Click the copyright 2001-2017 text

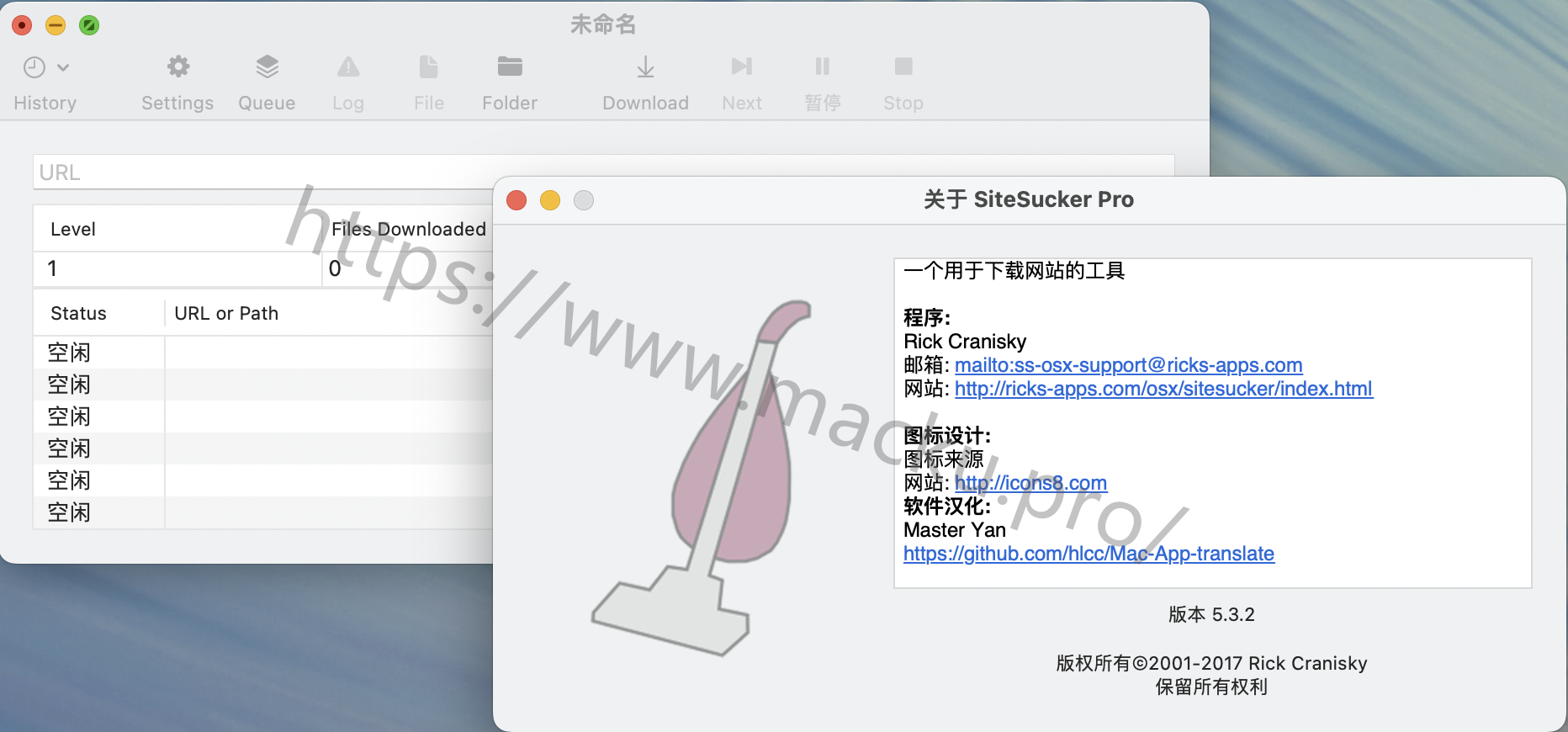tap(1211, 663)
